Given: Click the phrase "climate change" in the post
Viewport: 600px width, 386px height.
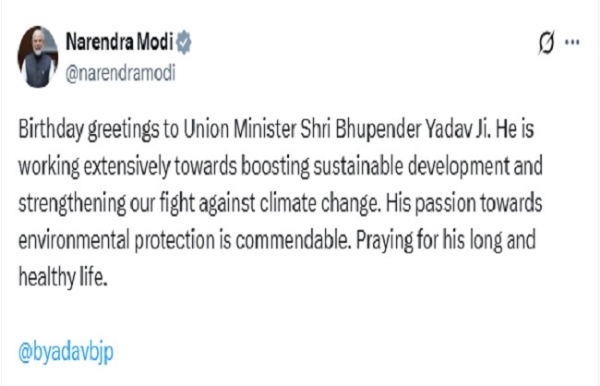Looking at the screenshot, I should coord(320,204).
